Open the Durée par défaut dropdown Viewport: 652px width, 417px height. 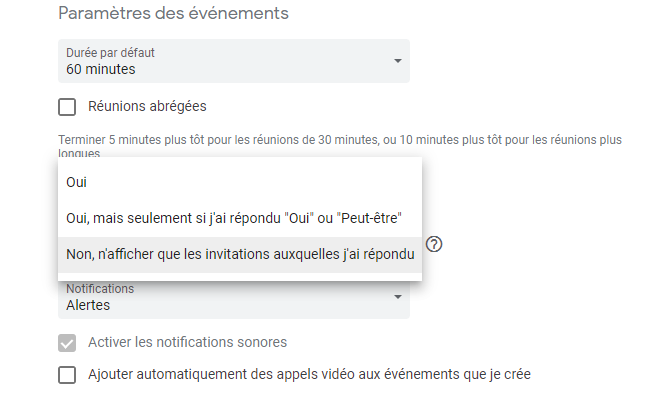coord(234,61)
